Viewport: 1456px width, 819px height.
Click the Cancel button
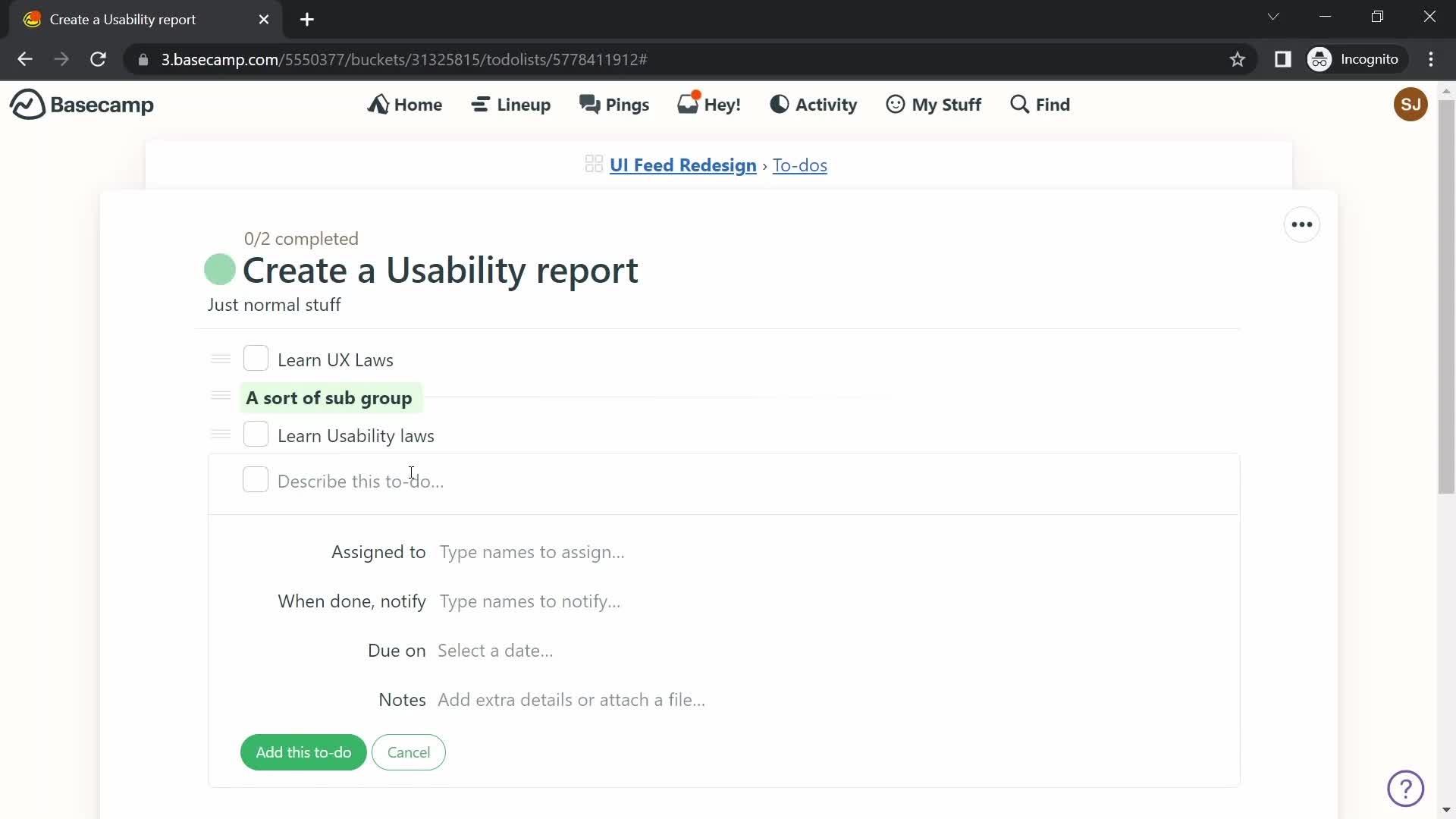pyautogui.click(x=409, y=753)
